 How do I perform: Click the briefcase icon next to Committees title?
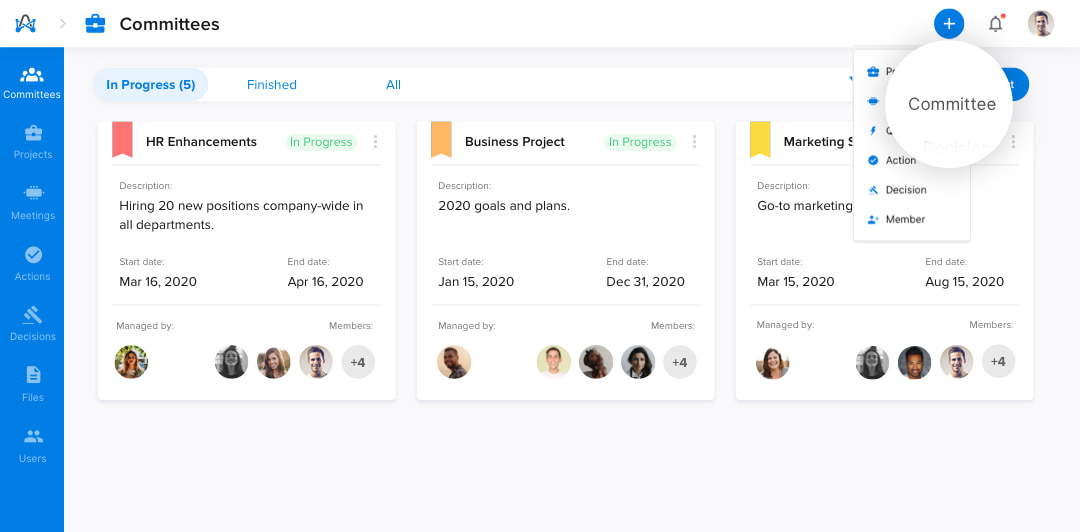(x=95, y=24)
